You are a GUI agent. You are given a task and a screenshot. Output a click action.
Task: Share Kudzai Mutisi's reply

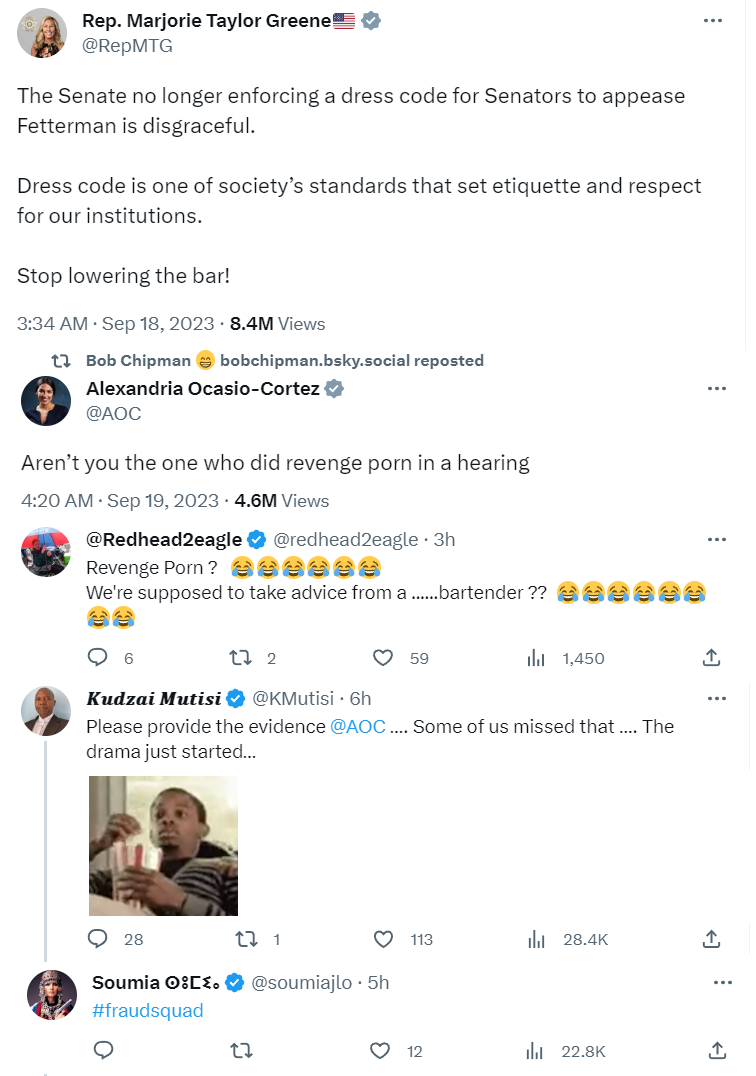[x=711, y=939]
